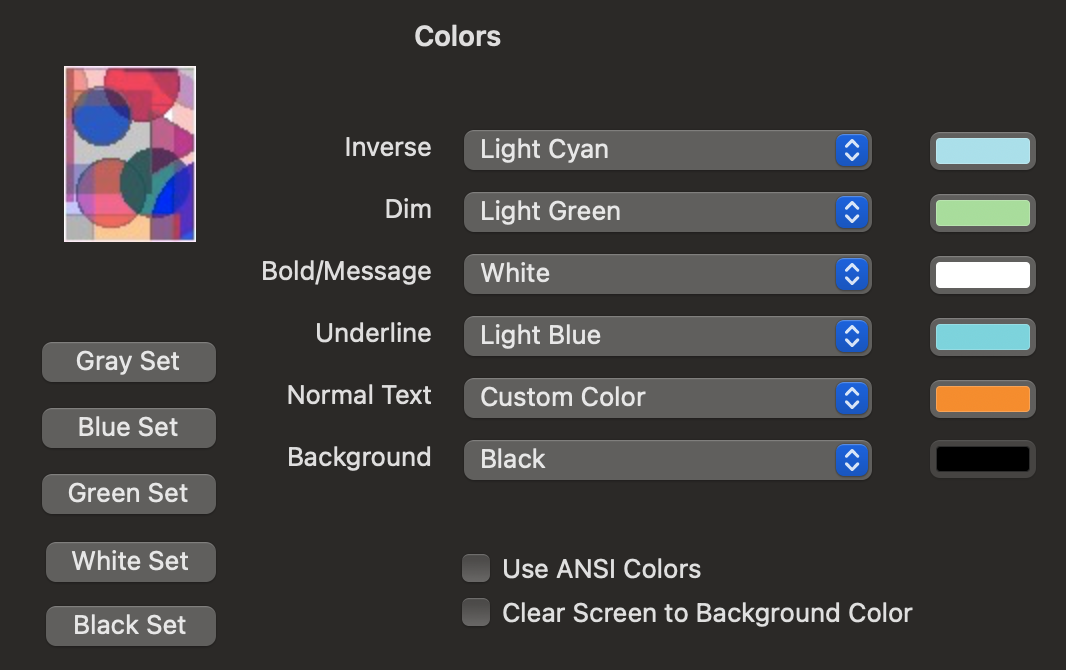The image size is (1066, 670).
Task: Toggle Clear Screen to Background Color checkbox
Action: (476, 613)
